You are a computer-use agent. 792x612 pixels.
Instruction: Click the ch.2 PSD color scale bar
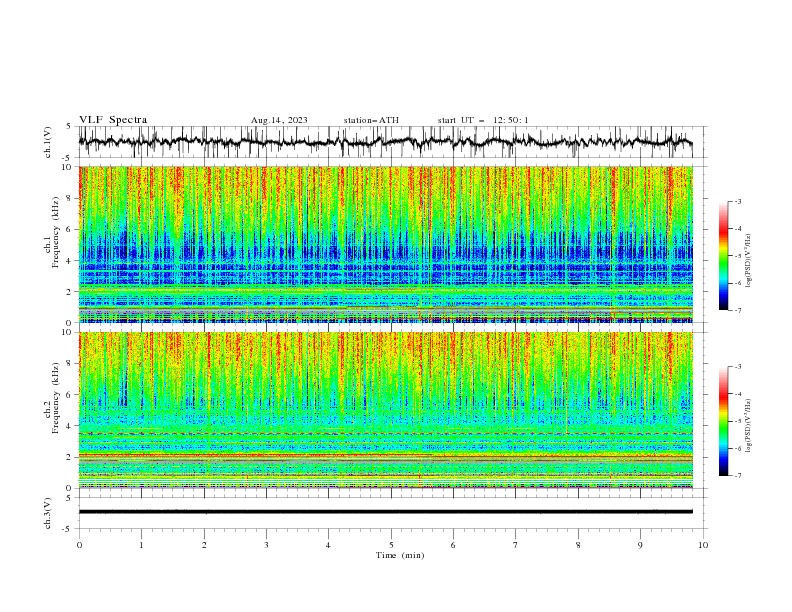(x=723, y=421)
